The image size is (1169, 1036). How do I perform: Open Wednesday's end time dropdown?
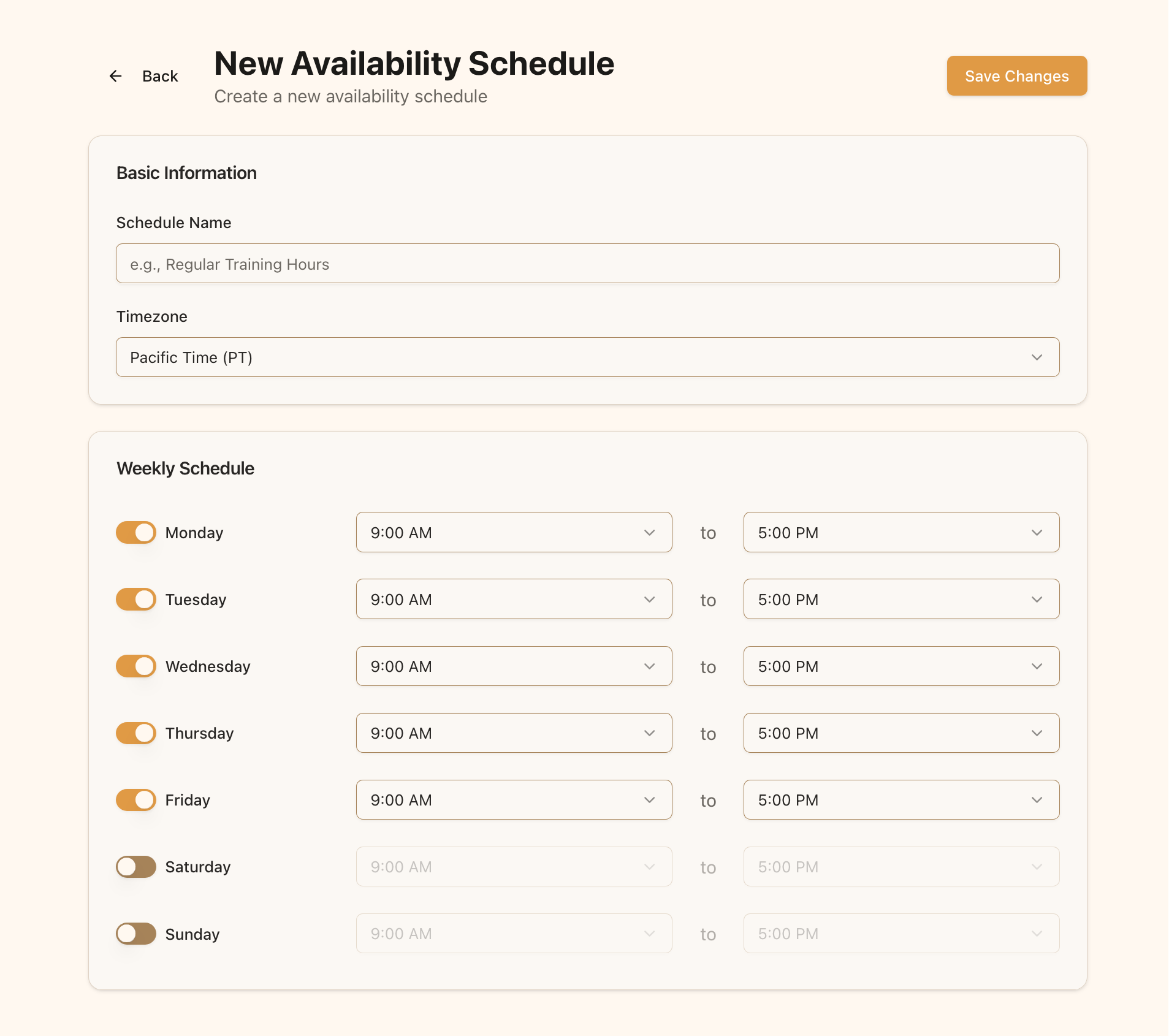point(901,666)
